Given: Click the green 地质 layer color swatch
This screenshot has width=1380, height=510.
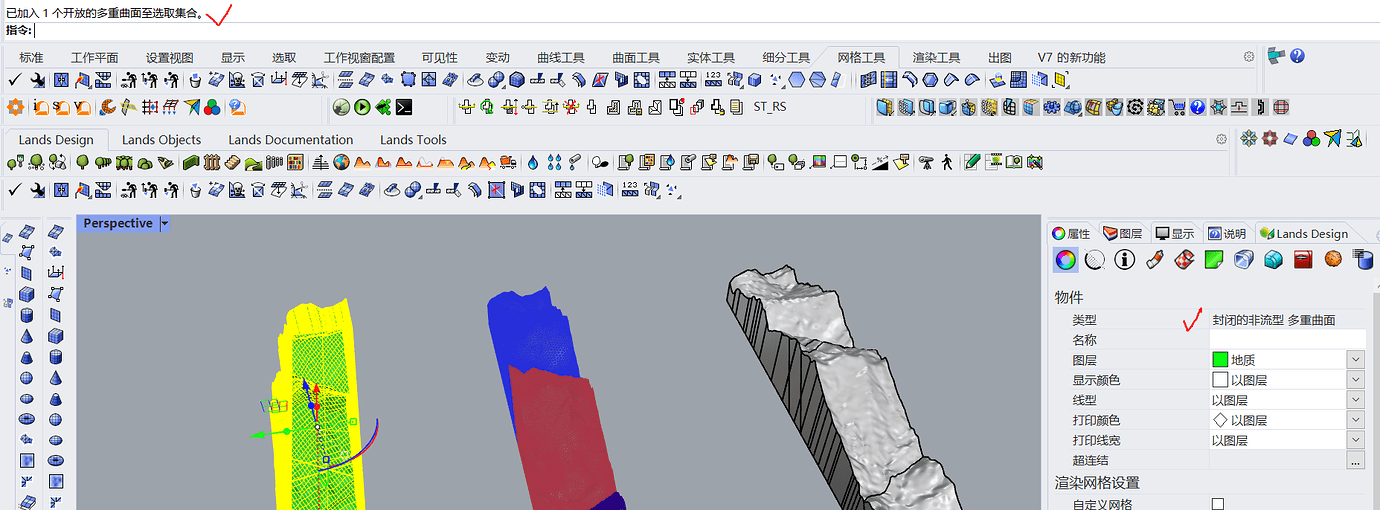Looking at the screenshot, I should tap(1219, 360).
